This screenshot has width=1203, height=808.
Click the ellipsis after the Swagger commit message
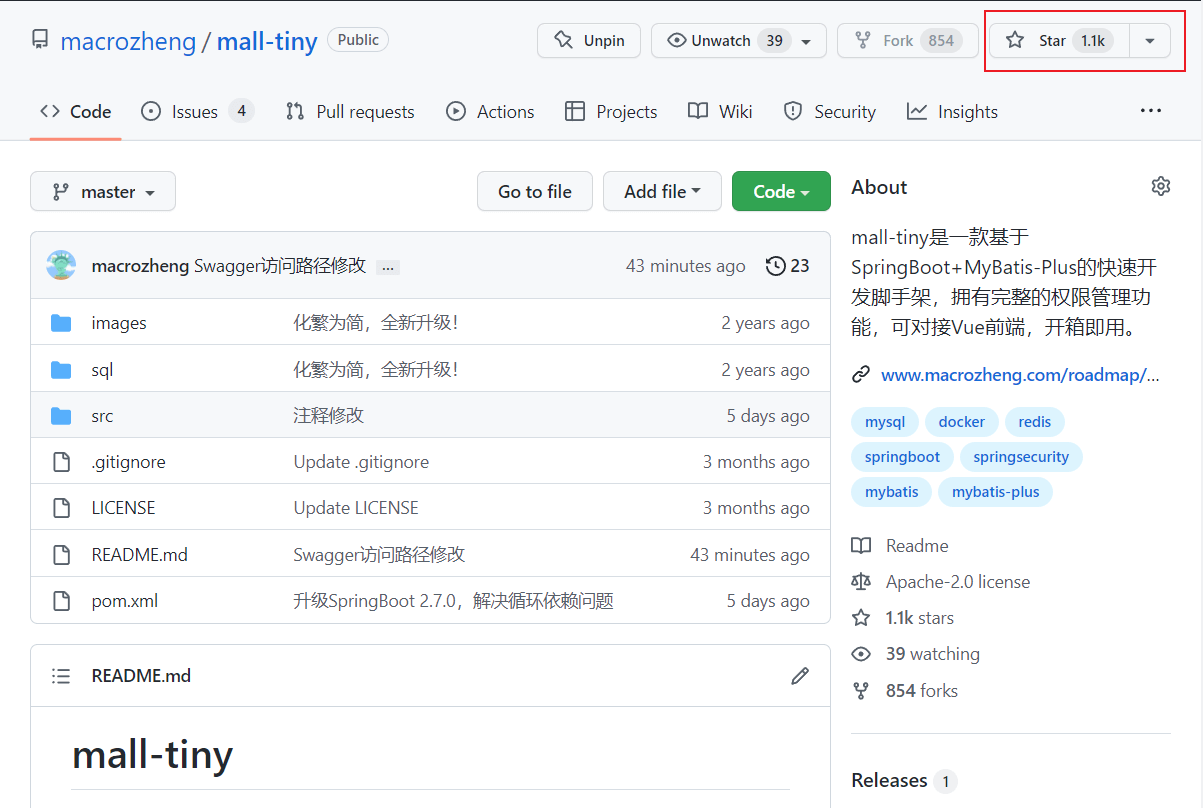click(x=387, y=267)
